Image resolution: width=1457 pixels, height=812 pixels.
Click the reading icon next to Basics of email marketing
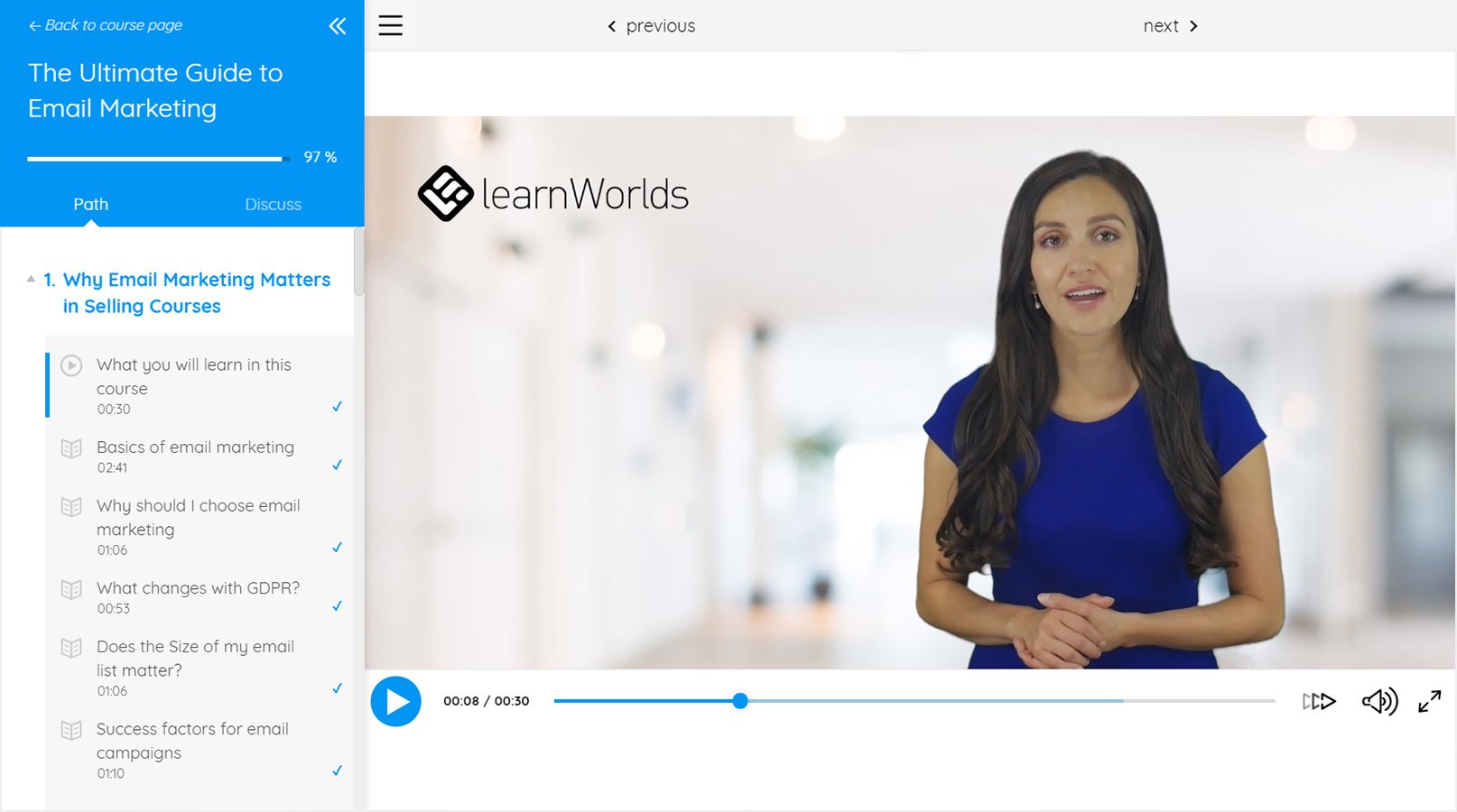71,448
